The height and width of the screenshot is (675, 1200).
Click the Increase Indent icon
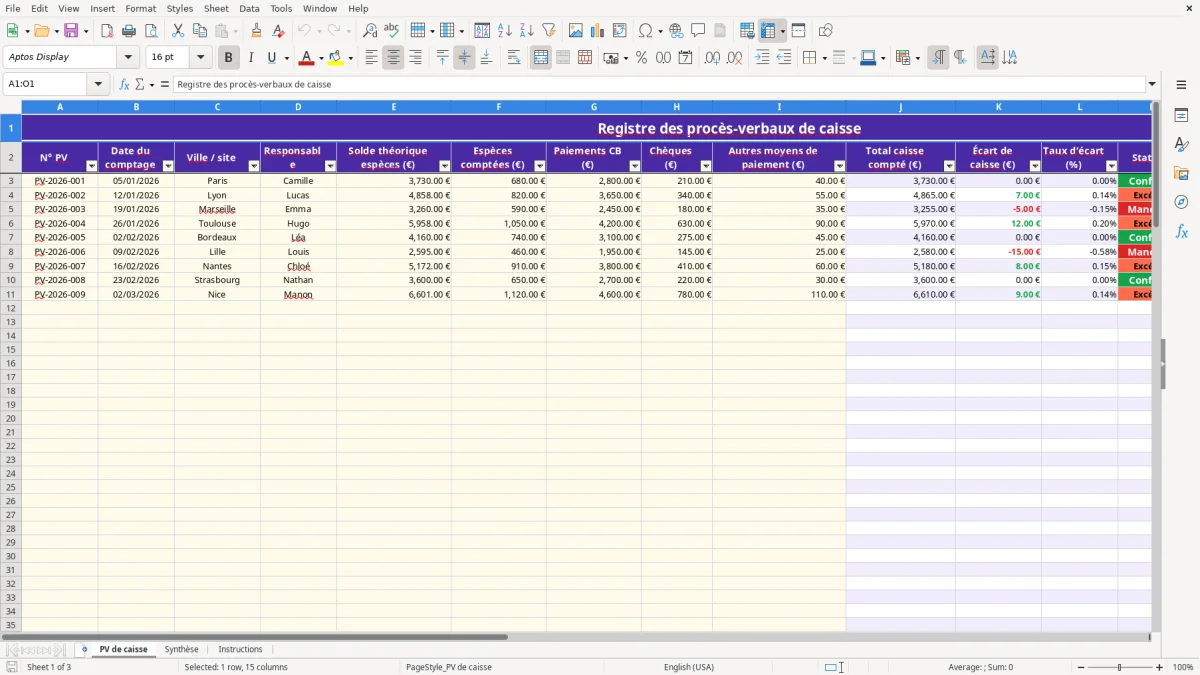(762, 58)
